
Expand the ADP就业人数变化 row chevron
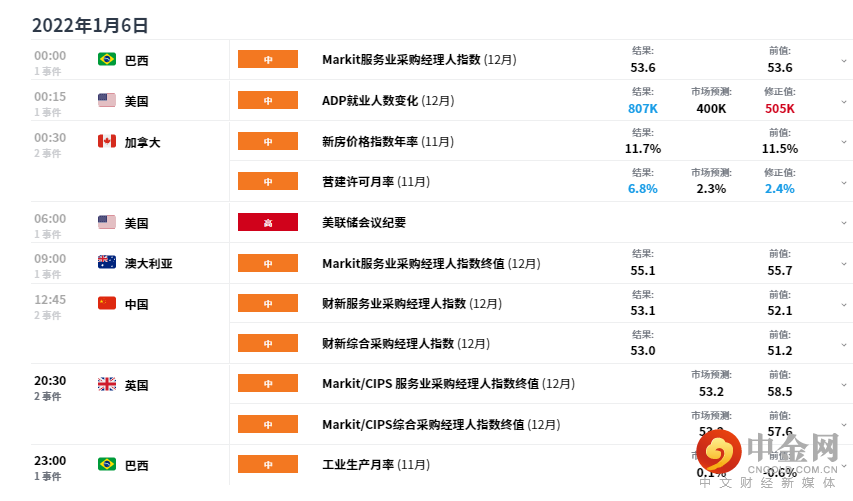pos(844,102)
